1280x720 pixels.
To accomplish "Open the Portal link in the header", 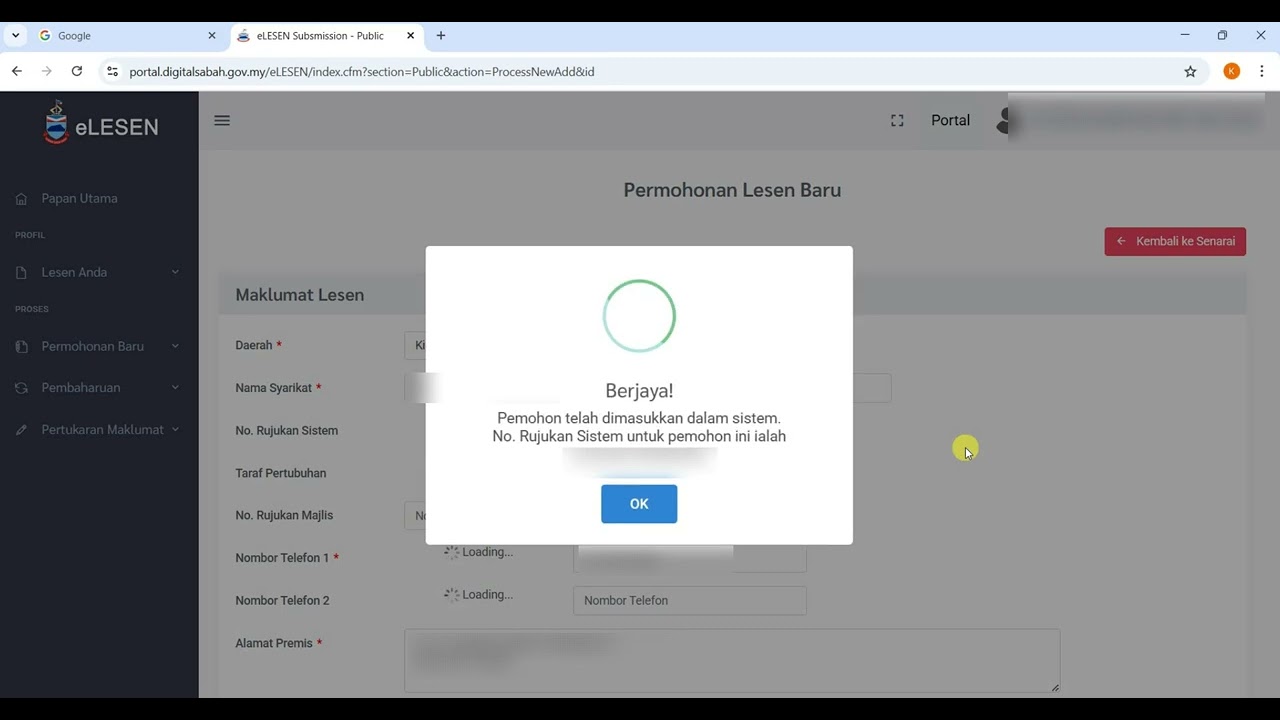I will [x=950, y=120].
